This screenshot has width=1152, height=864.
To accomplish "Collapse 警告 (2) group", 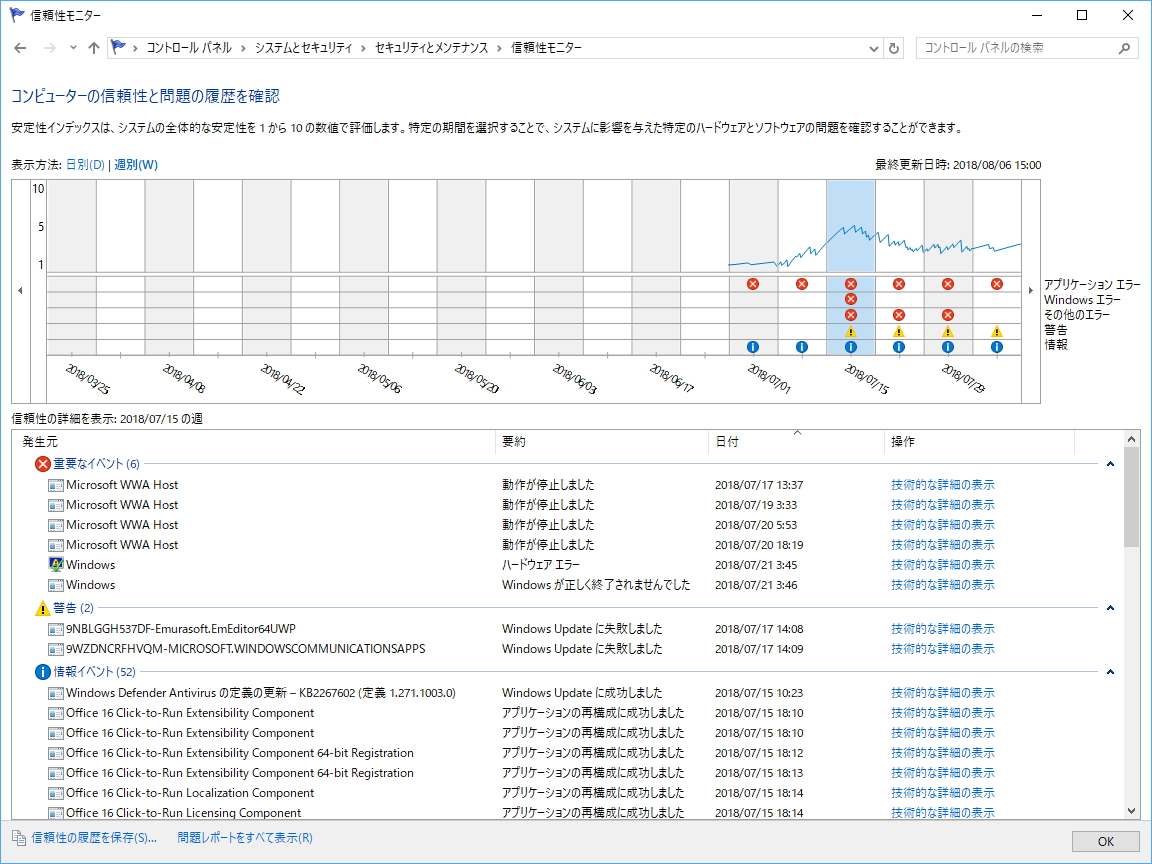I will click(x=1110, y=608).
